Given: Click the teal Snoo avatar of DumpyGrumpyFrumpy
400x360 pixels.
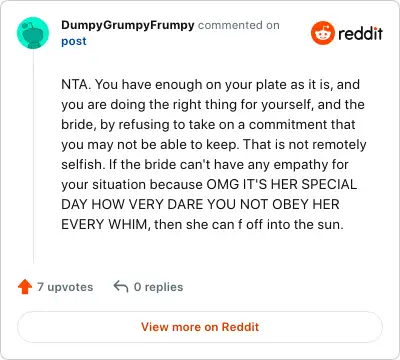Looking at the screenshot, I should click(33, 33).
